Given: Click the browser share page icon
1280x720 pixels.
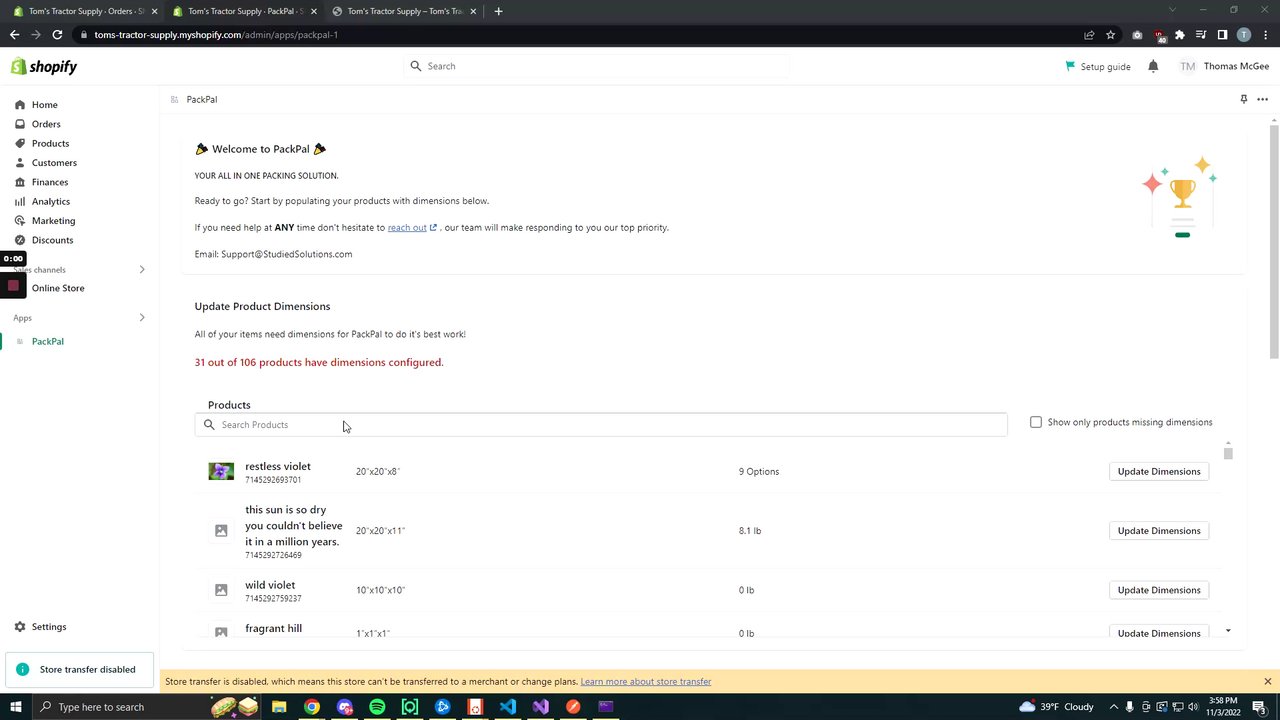Looking at the screenshot, I should click(1089, 34).
